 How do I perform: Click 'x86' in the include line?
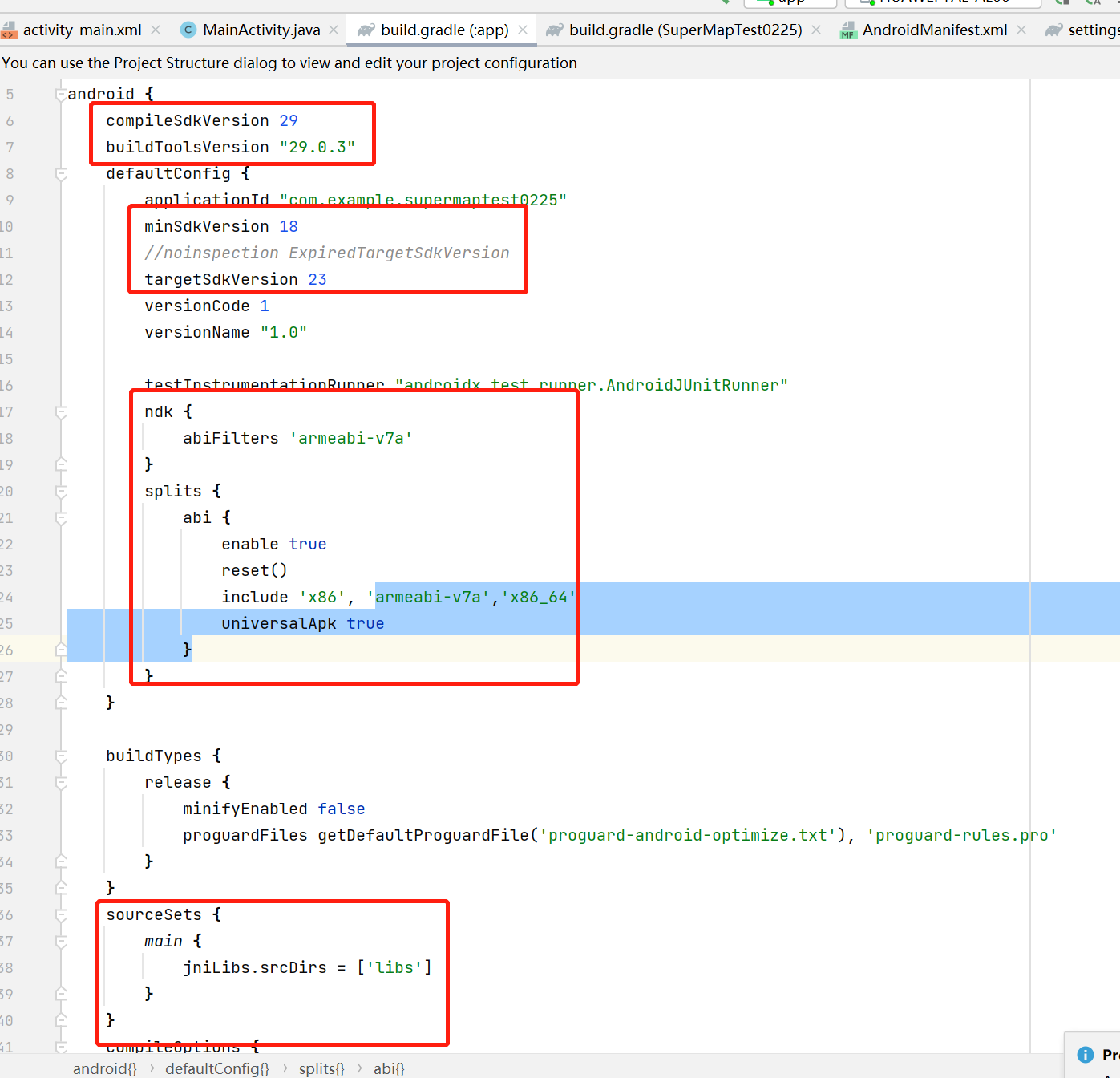322,597
